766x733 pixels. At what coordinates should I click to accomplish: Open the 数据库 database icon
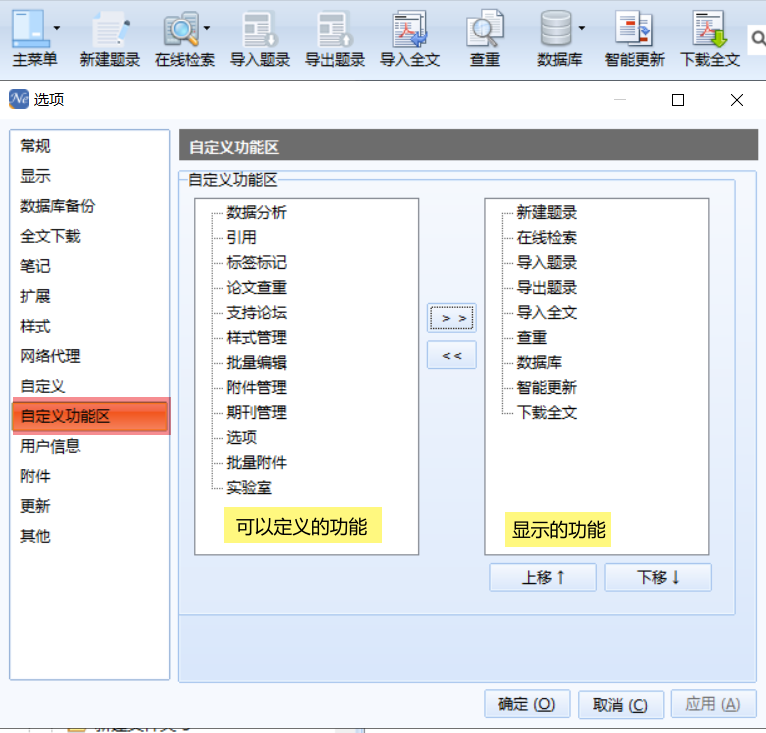[556, 28]
